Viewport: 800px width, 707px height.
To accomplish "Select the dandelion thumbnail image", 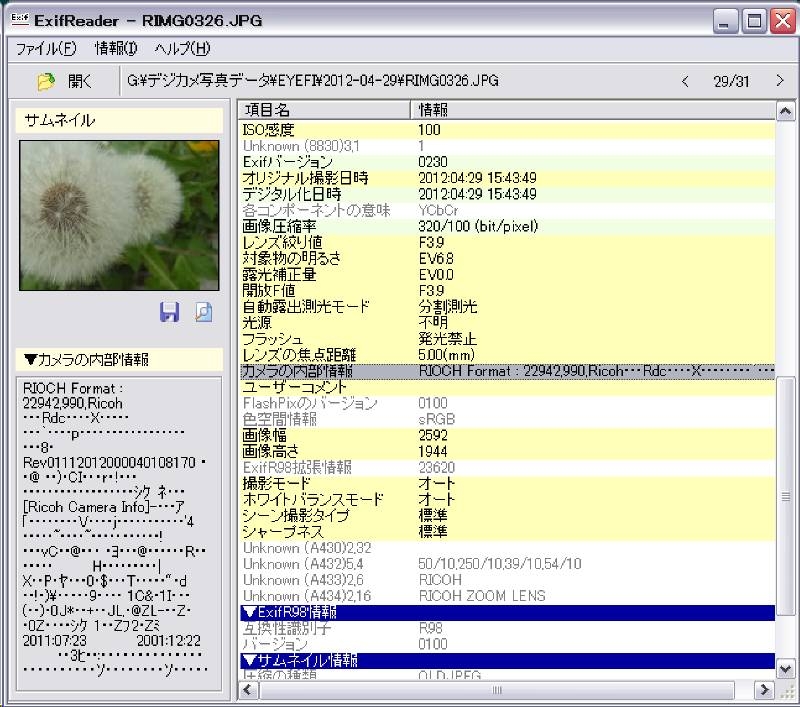I will (119, 215).
